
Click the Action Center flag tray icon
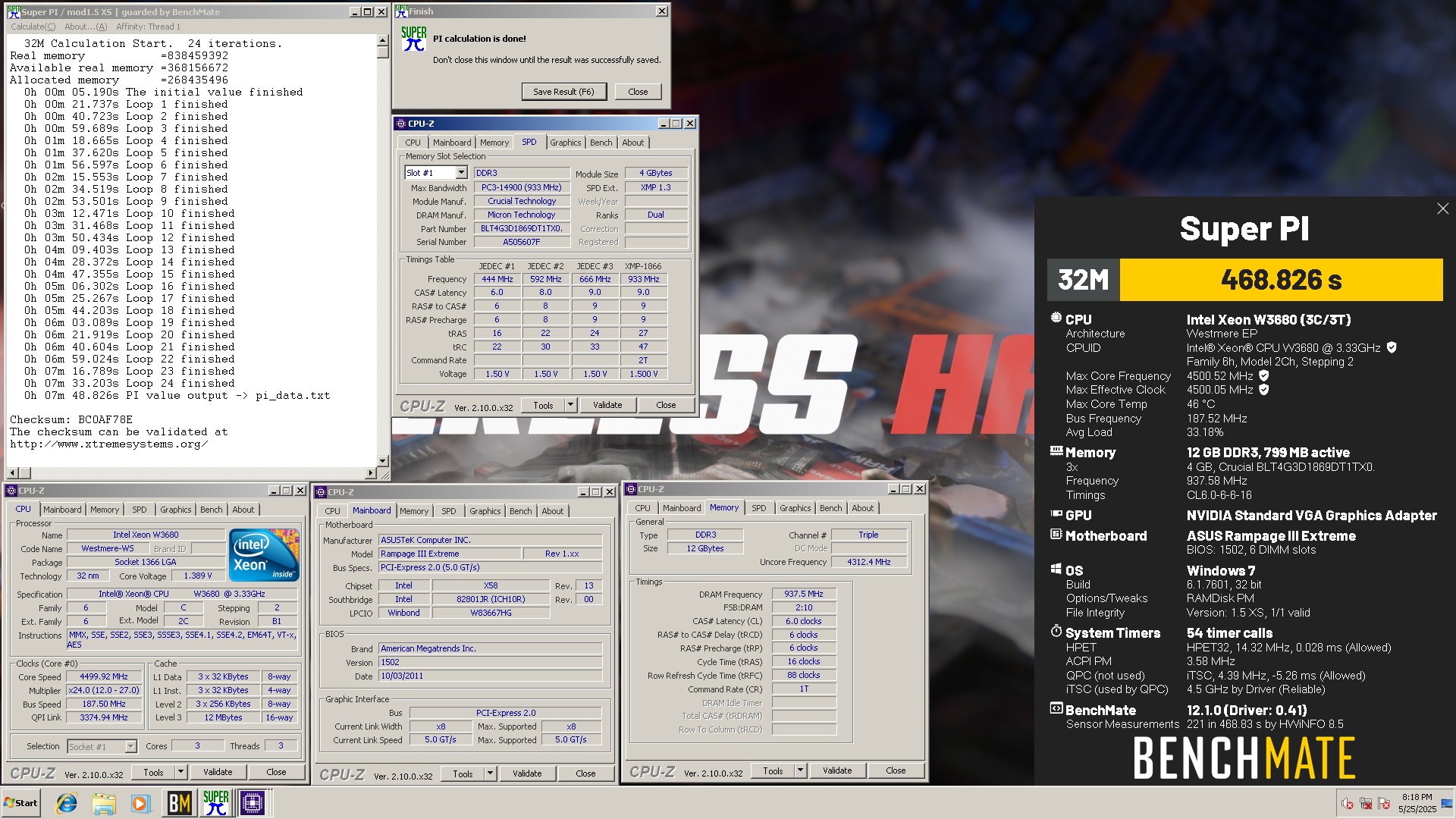tap(1384, 803)
